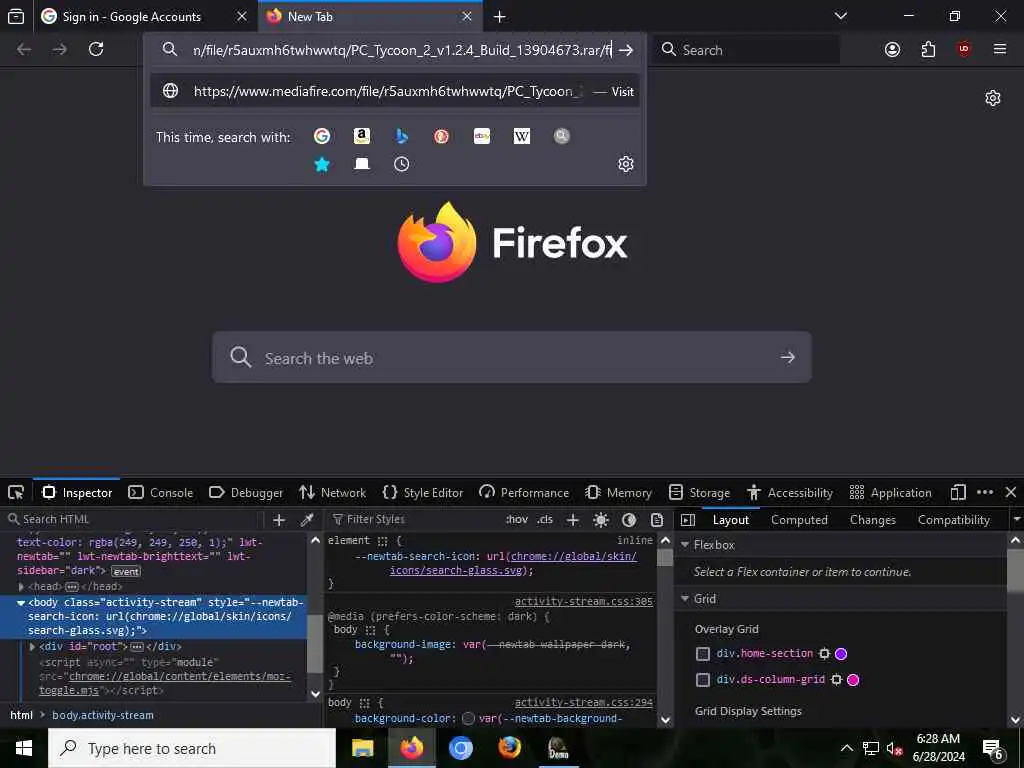Show hidden system tray icons

click(846, 748)
